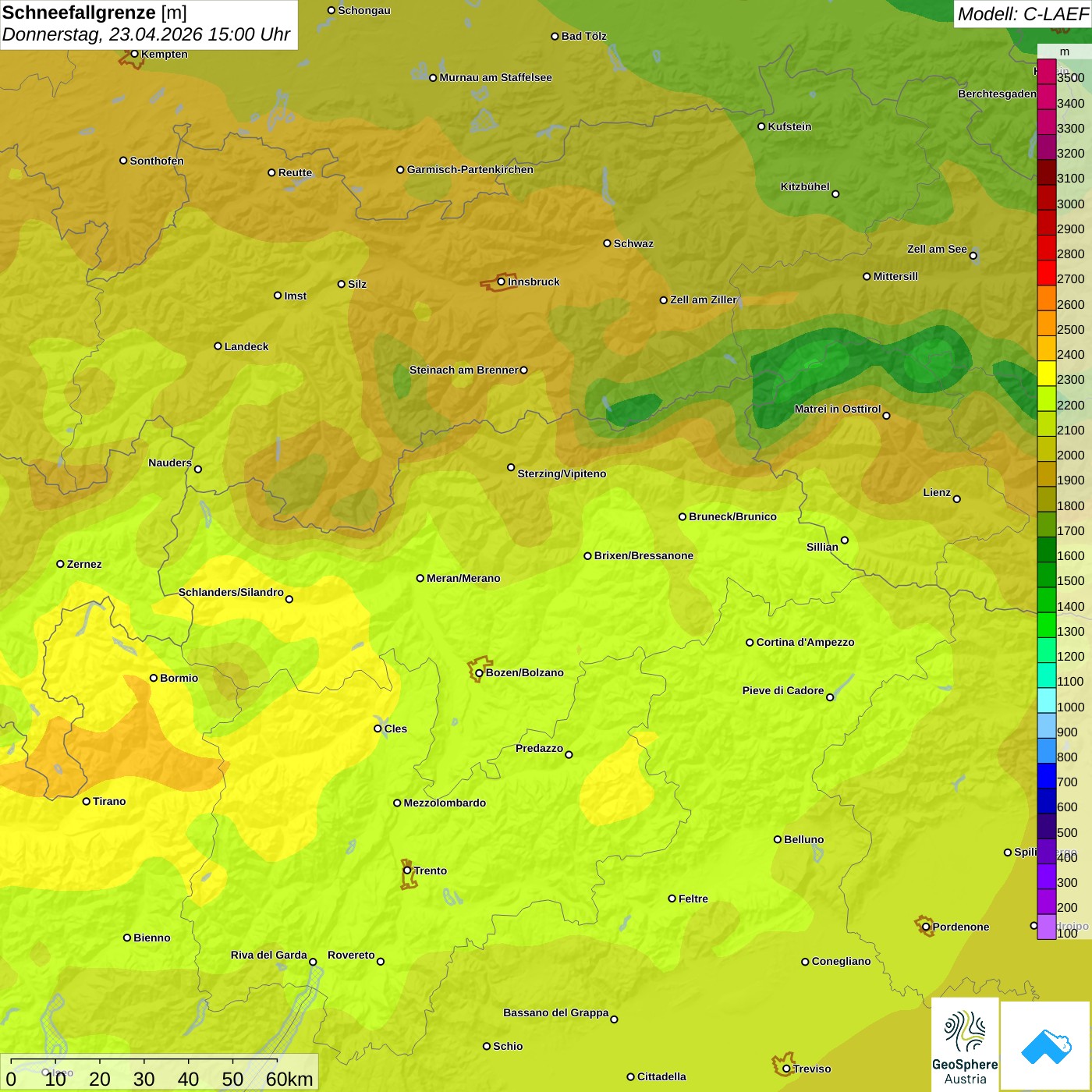Select the Reutte place label
Viewport: 1092px width, 1092px height.
click(x=295, y=172)
